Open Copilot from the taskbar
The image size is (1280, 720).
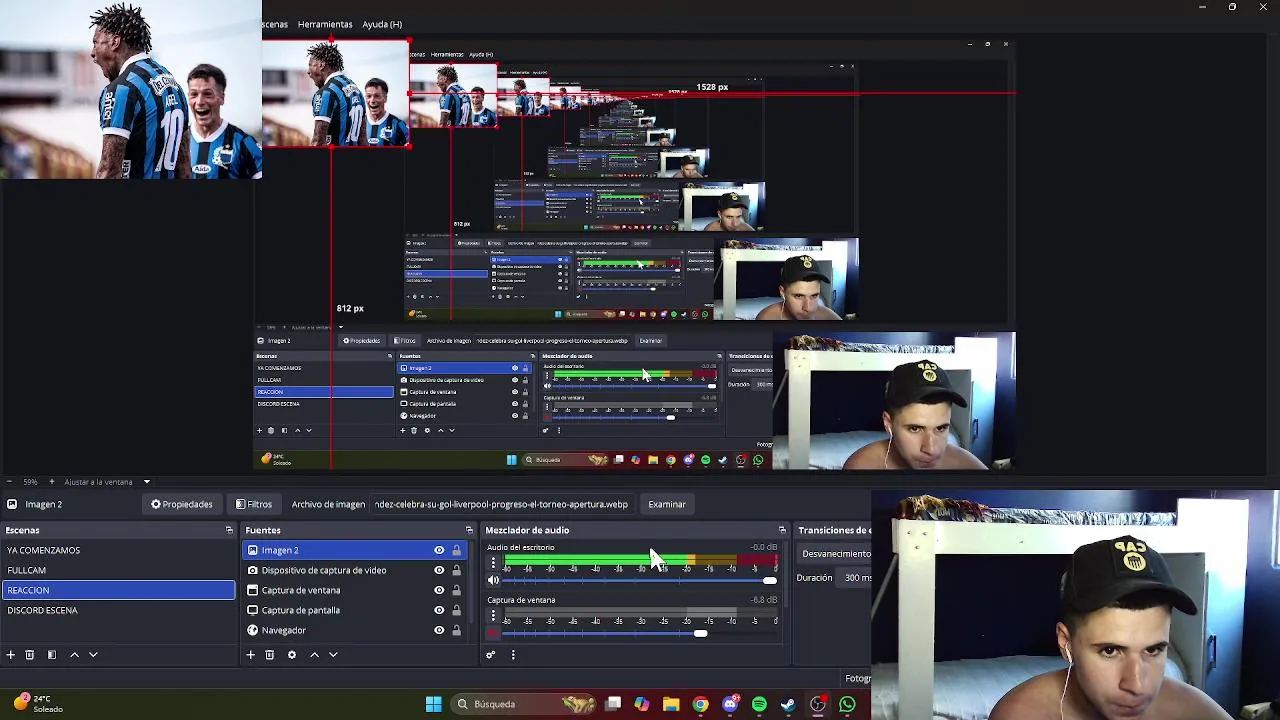[641, 704]
